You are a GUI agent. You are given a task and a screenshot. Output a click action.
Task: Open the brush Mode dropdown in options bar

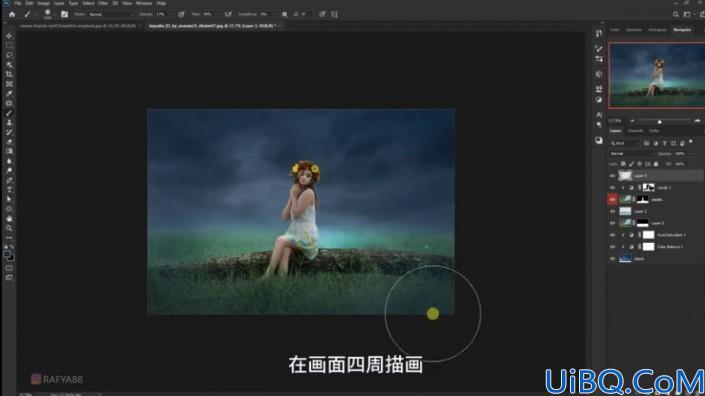coord(111,14)
